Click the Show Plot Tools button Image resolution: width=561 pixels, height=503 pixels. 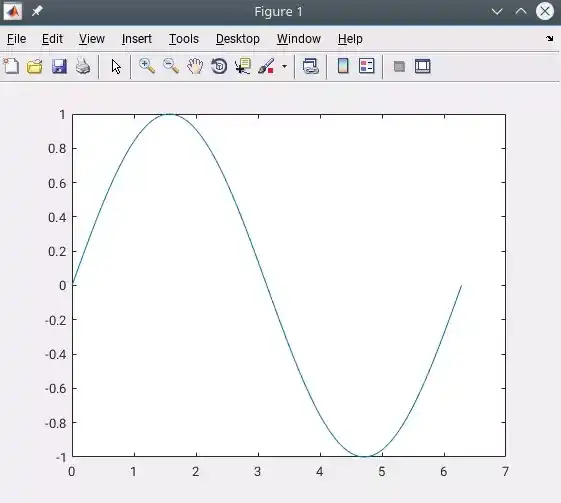point(423,66)
